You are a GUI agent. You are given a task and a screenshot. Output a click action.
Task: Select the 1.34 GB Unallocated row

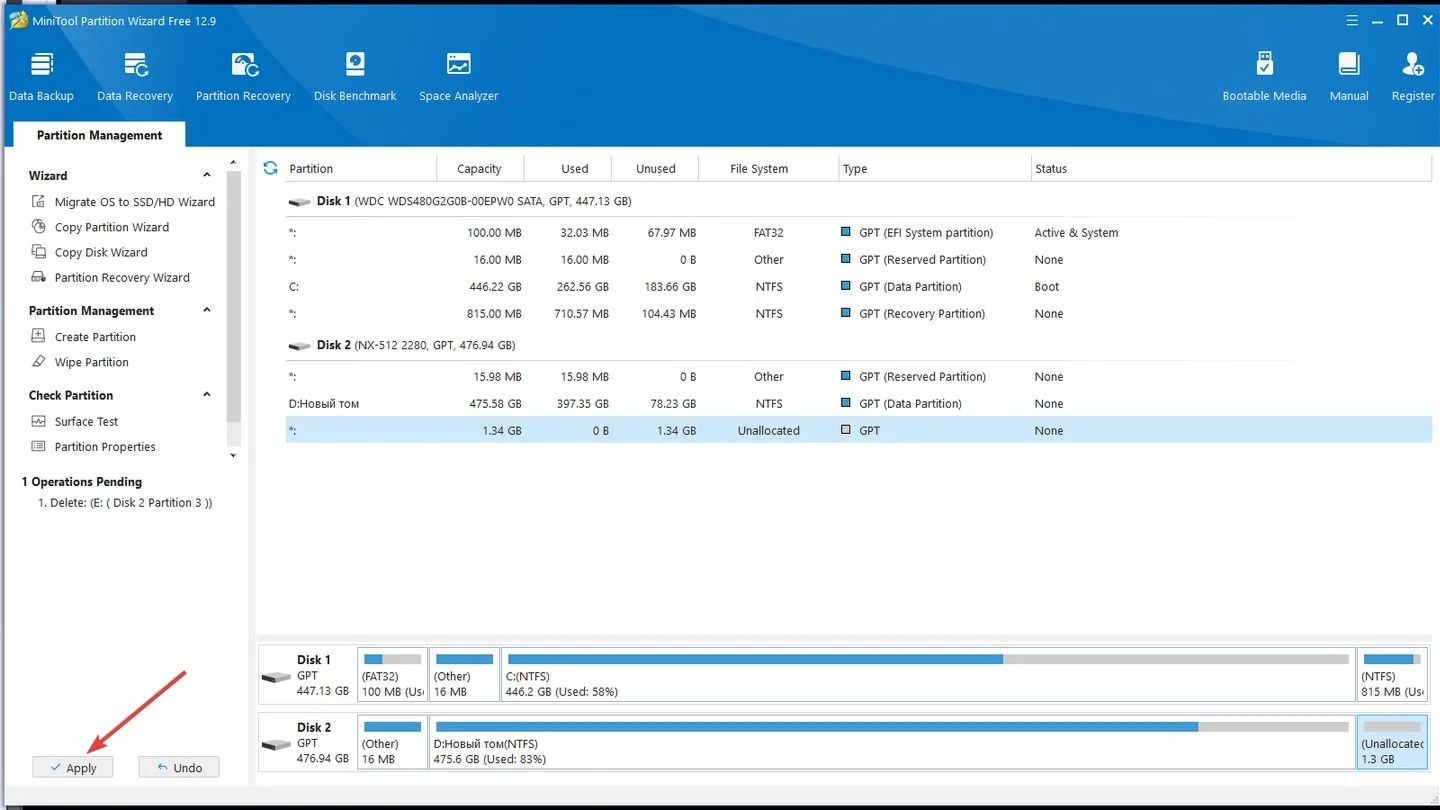pyautogui.click(x=859, y=431)
